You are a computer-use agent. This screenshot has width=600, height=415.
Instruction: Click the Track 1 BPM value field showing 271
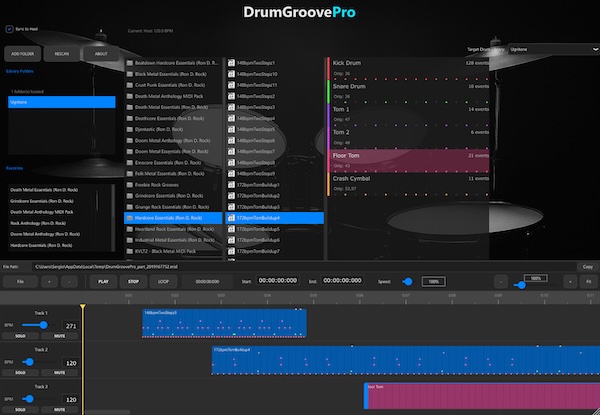[x=71, y=326]
